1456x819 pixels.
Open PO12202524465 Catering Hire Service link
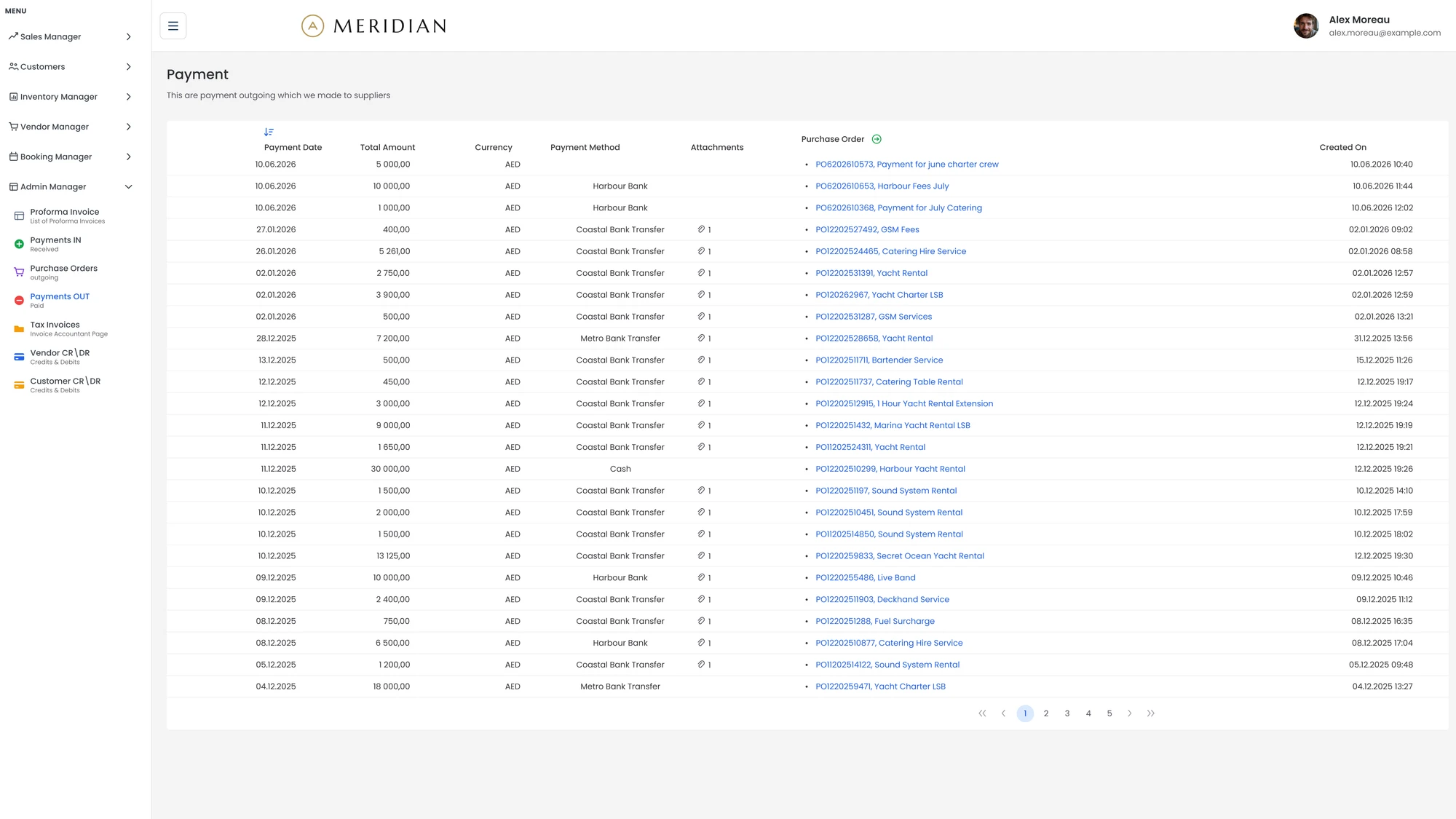890,251
